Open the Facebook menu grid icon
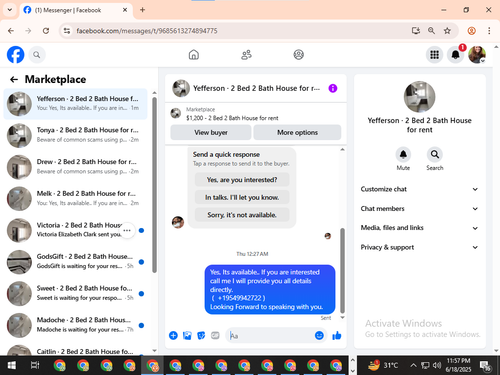The width and height of the screenshot is (500, 375). coord(434,55)
